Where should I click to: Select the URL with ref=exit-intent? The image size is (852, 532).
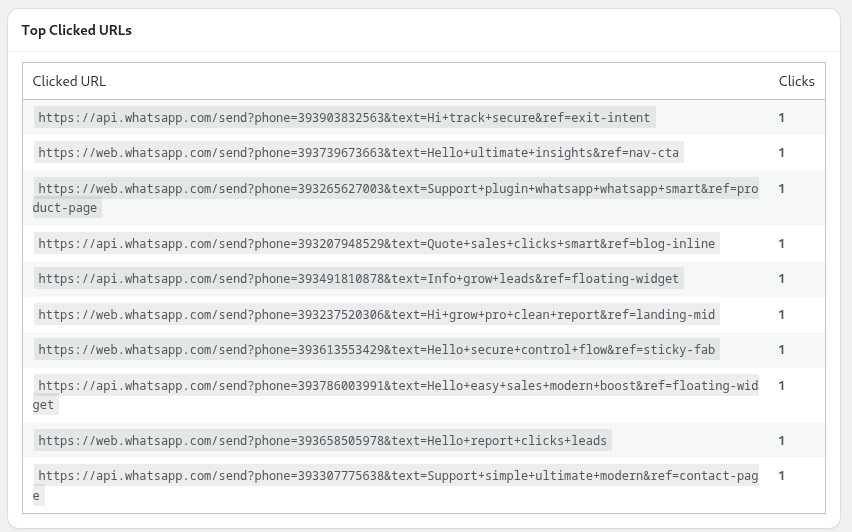(344, 118)
